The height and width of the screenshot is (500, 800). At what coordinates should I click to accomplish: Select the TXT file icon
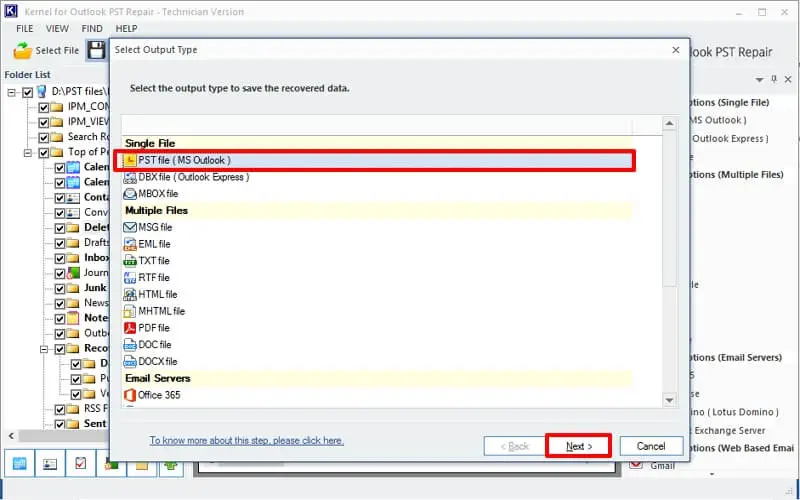click(x=130, y=261)
